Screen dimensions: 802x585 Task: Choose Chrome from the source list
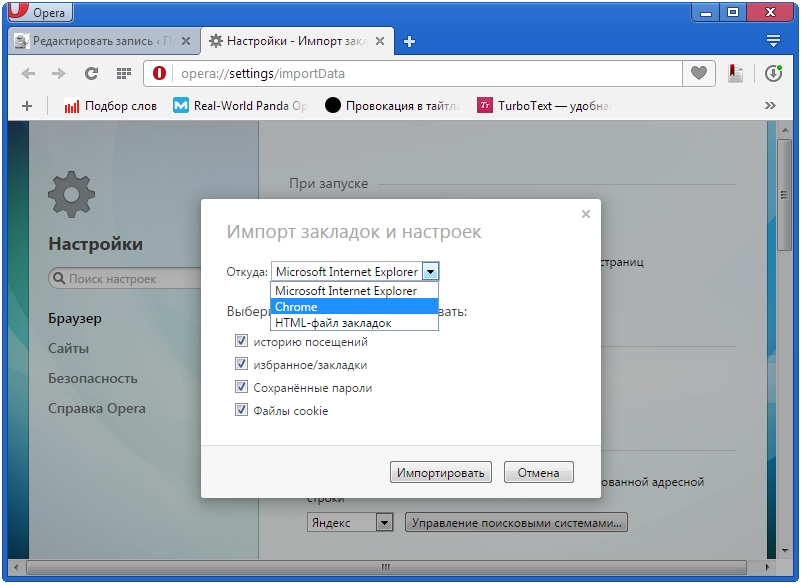point(354,307)
